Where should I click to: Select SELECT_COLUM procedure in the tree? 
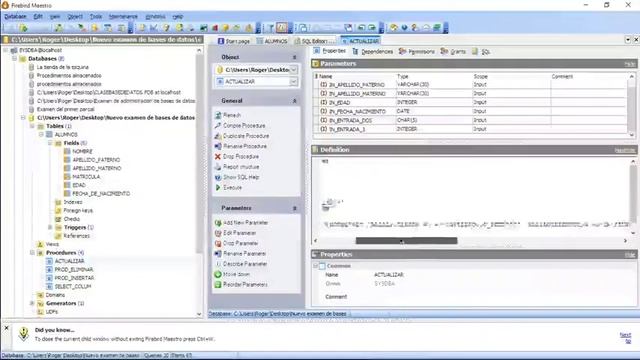click(x=73, y=287)
